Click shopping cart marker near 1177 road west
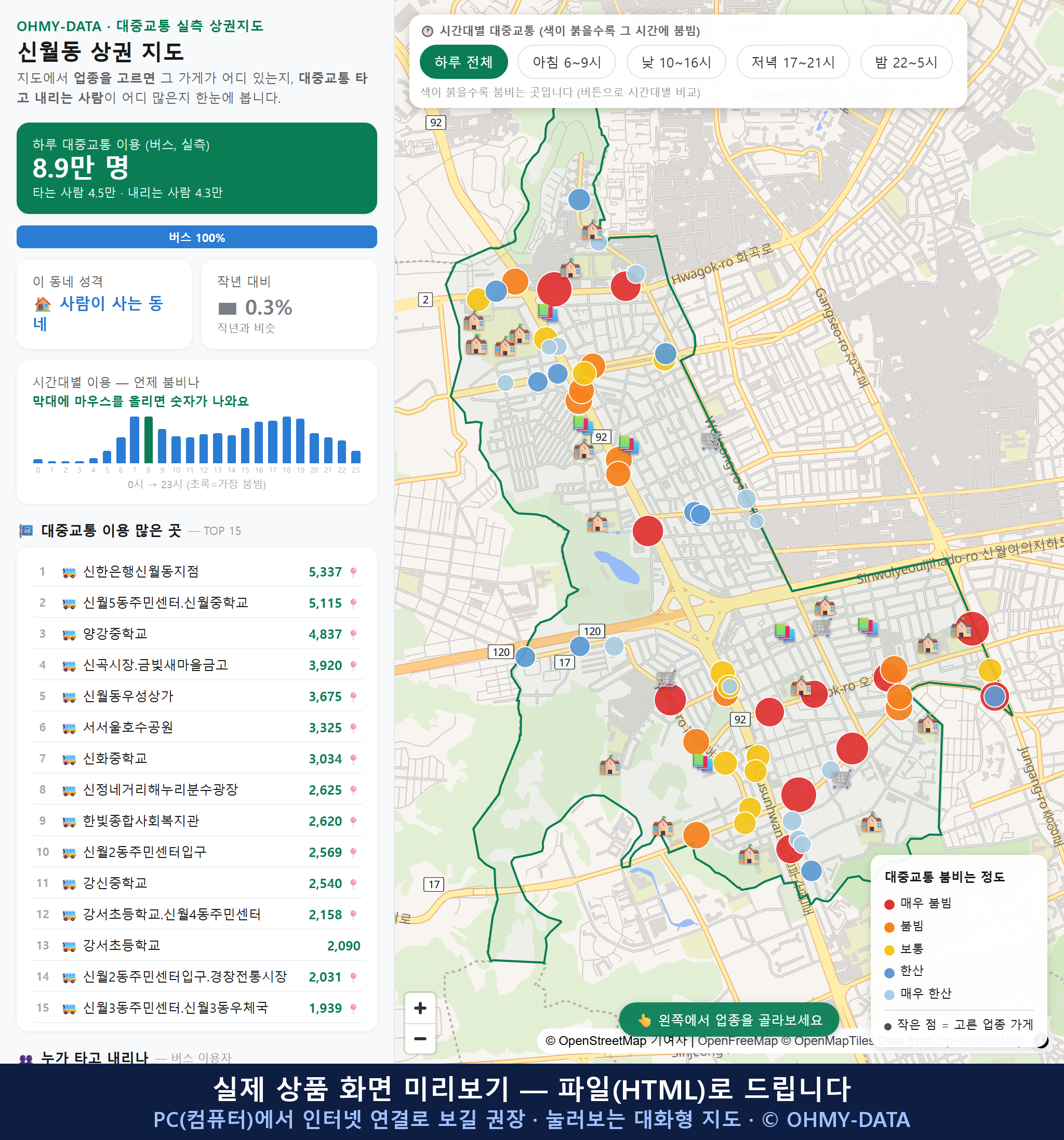1064x1140 pixels. click(x=666, y=679)
